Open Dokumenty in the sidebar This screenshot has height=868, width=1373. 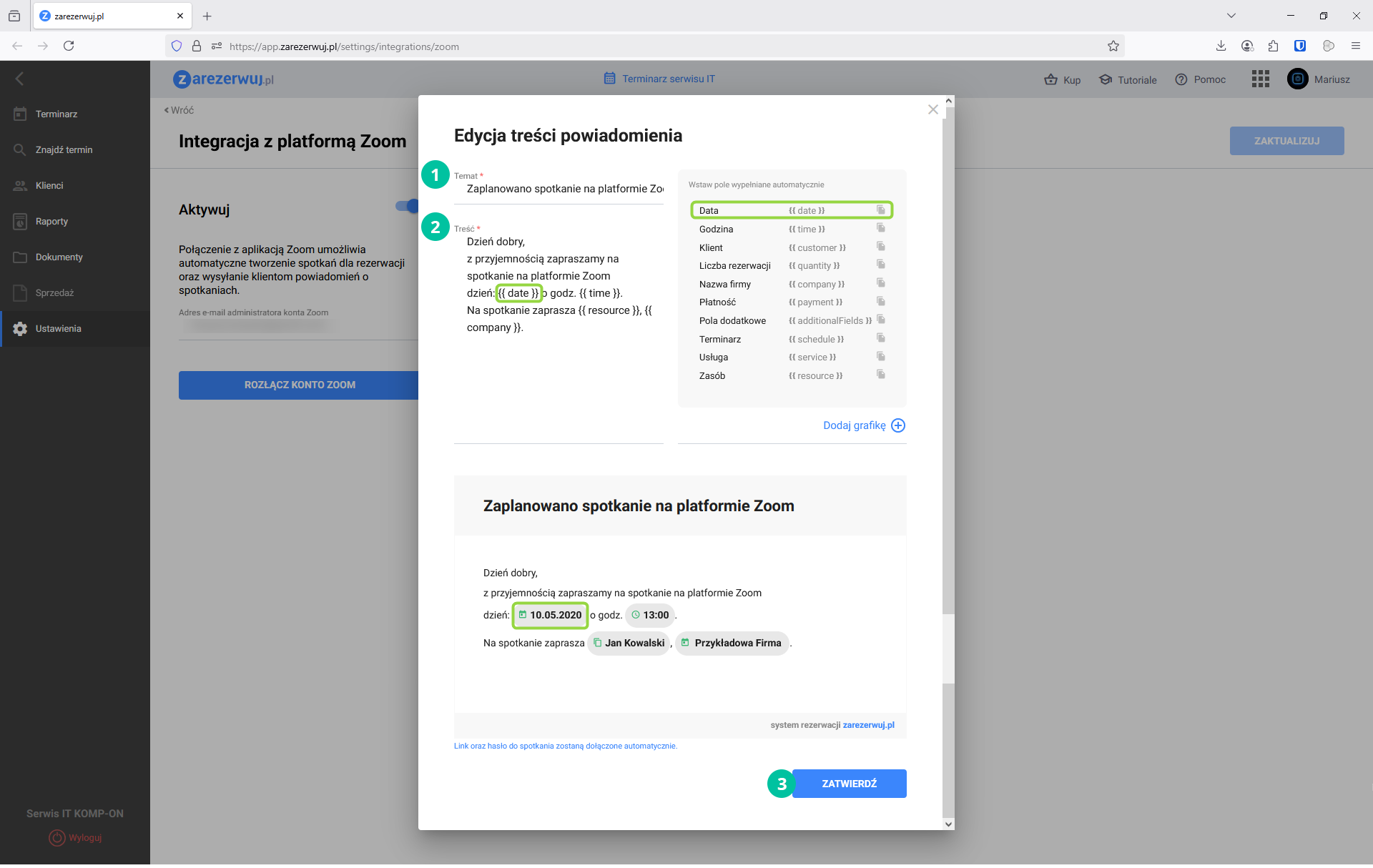point(75,257)
